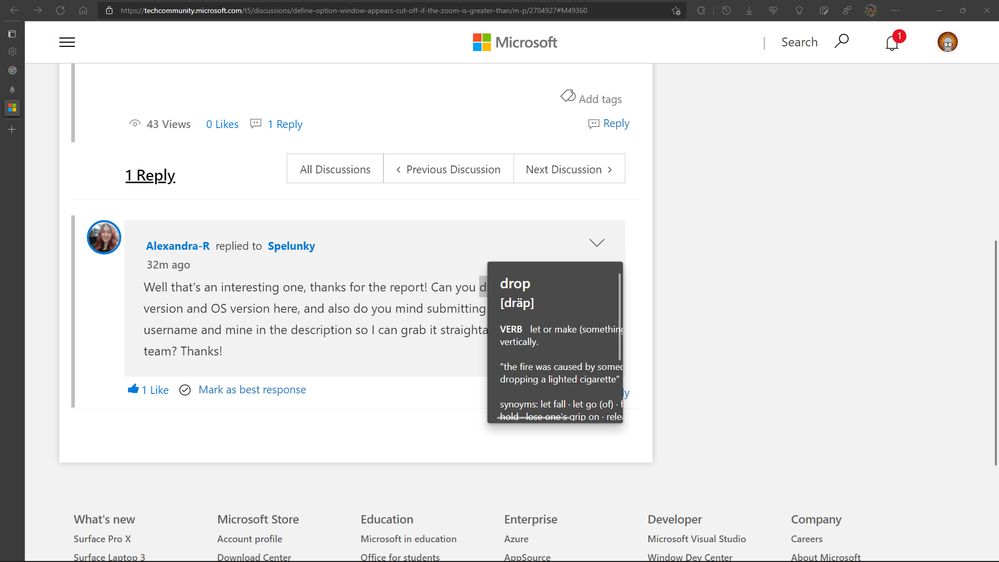The height and width of the screenshot is (562, 999).
Task: Go back to the previous page
Action: click(15, 10)
